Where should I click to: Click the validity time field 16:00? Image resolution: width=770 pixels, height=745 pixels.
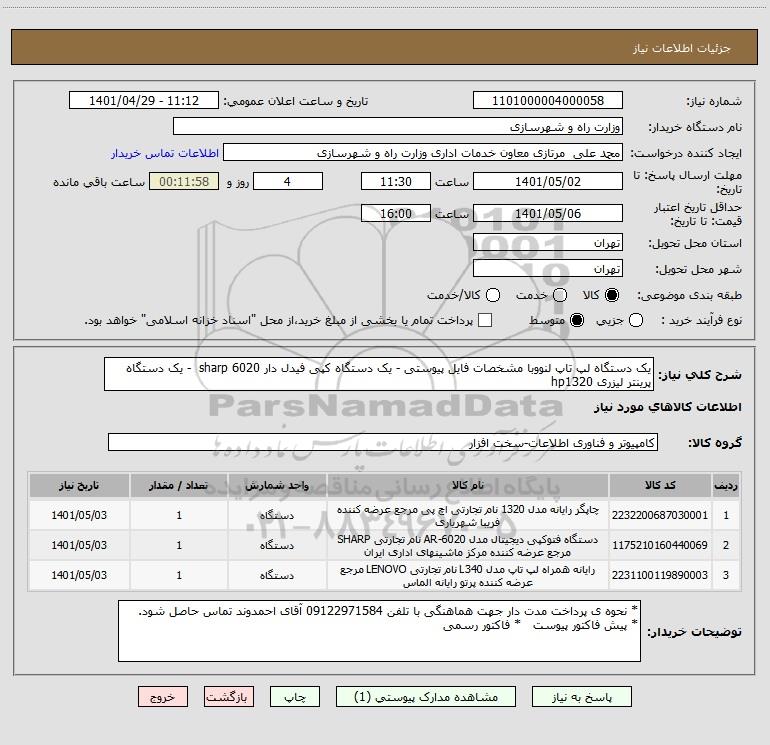[x=396, y=213]
